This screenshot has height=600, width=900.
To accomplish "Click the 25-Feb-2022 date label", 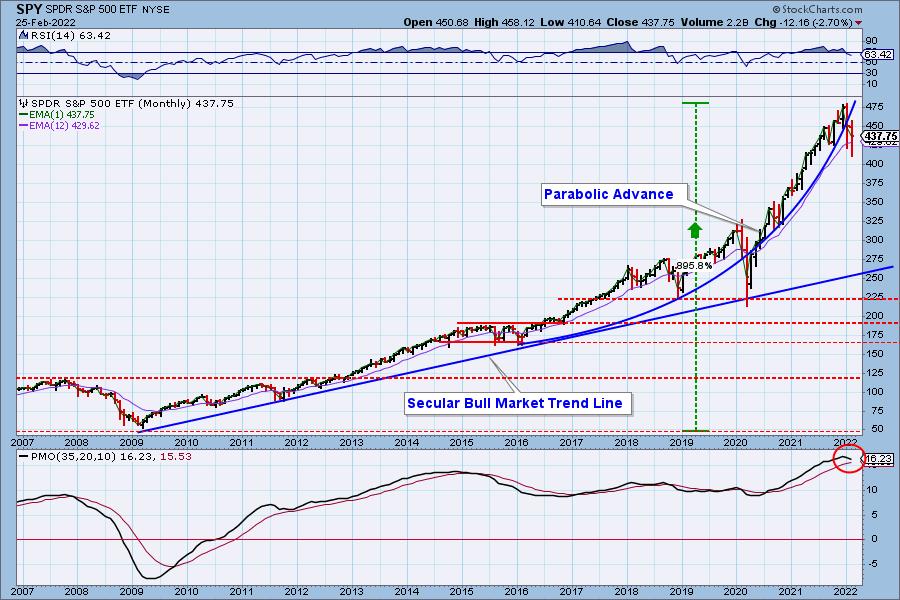I will click(45, 23).
